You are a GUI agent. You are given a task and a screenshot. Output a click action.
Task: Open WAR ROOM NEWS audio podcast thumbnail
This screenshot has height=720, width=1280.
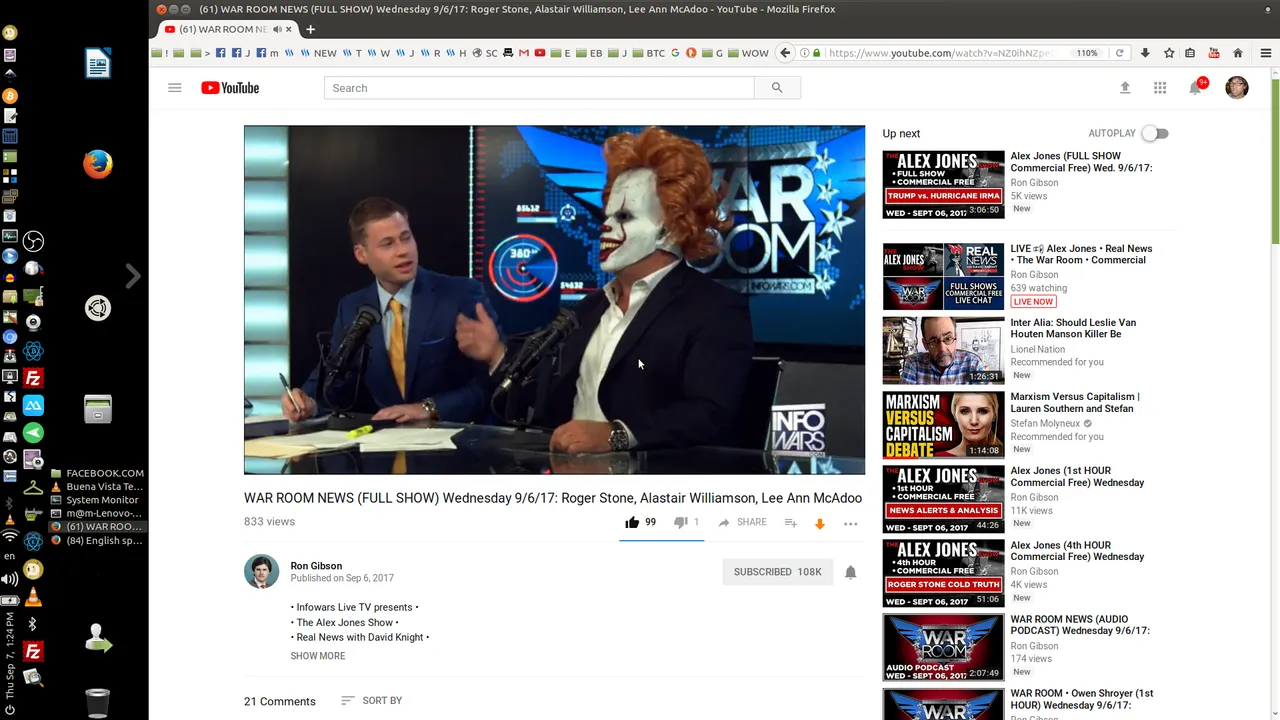943,647
